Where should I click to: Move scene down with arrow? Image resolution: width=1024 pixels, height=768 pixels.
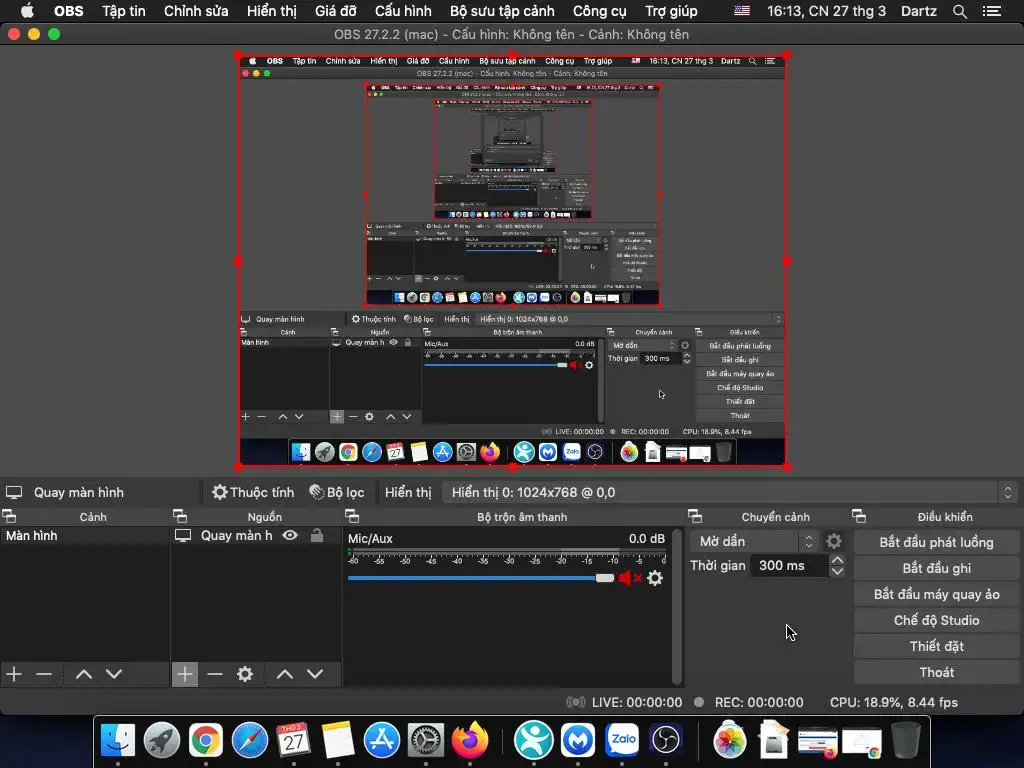pyautogui.click(x=114, y=674)
